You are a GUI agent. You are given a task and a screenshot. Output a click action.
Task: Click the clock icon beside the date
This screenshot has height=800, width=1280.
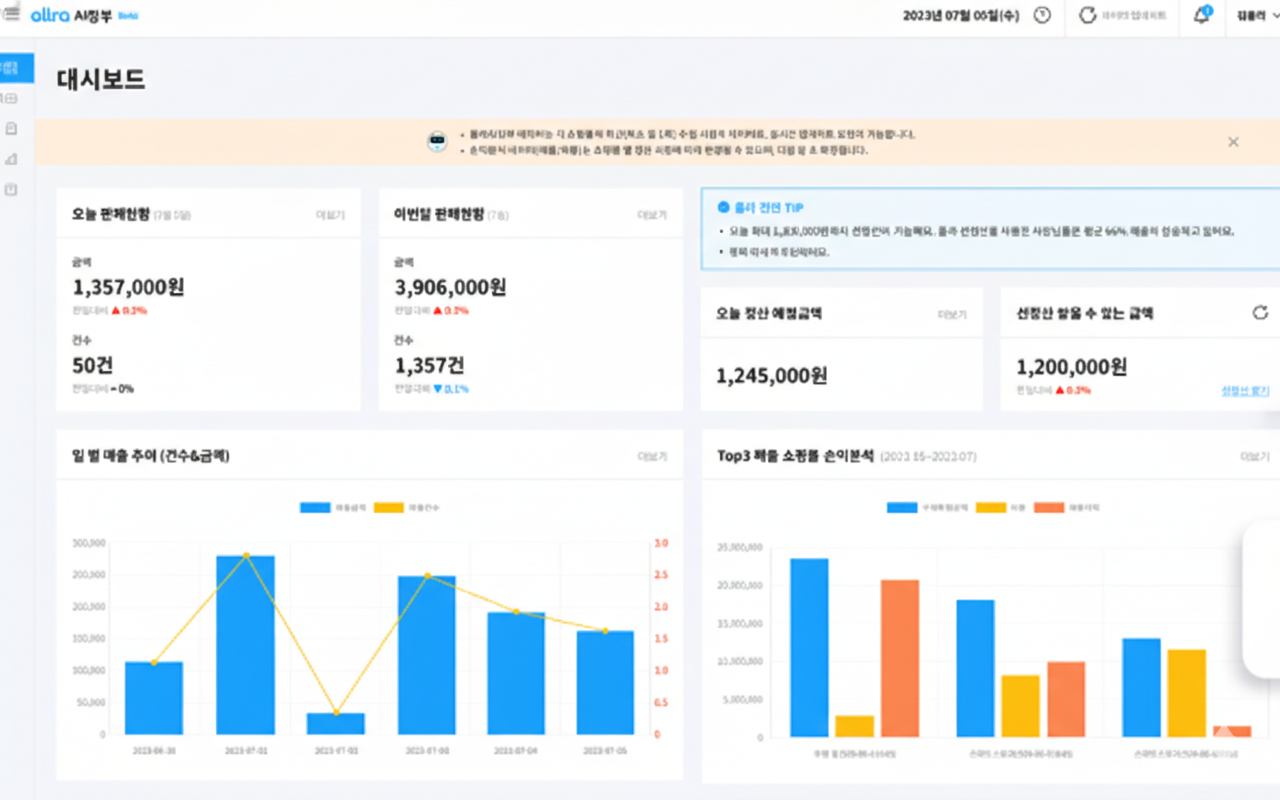1042,16
